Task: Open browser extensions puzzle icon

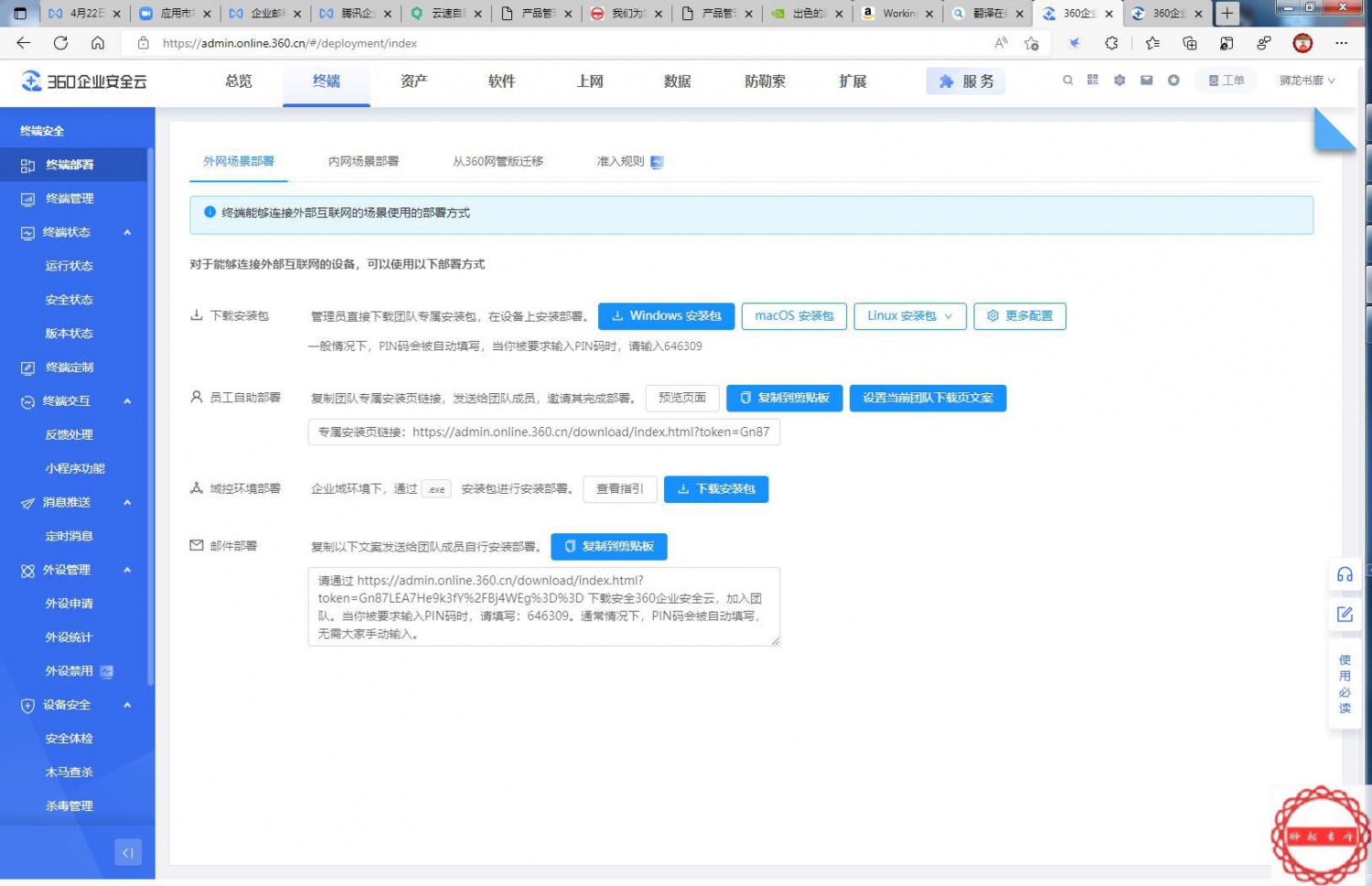Action: coord(1111,43)
